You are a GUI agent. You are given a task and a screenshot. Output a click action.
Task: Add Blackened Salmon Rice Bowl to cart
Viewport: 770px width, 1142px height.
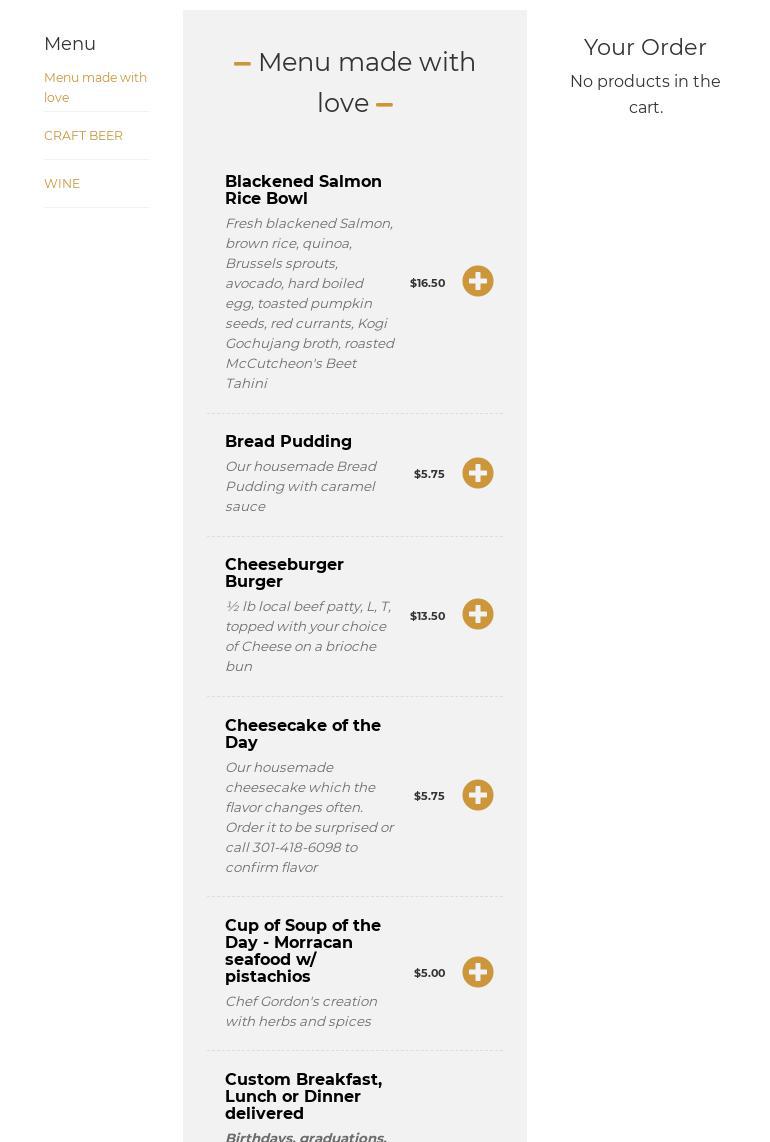(x=477, y=281)
